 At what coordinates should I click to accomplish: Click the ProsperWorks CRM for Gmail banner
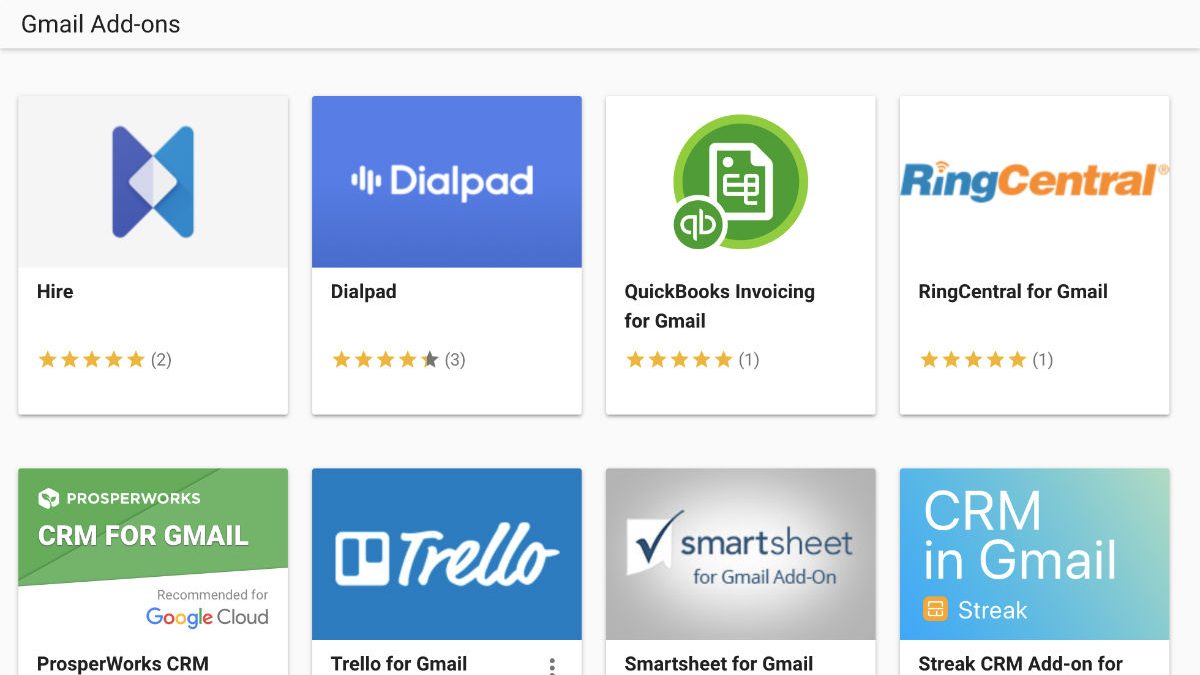(153, 553)
